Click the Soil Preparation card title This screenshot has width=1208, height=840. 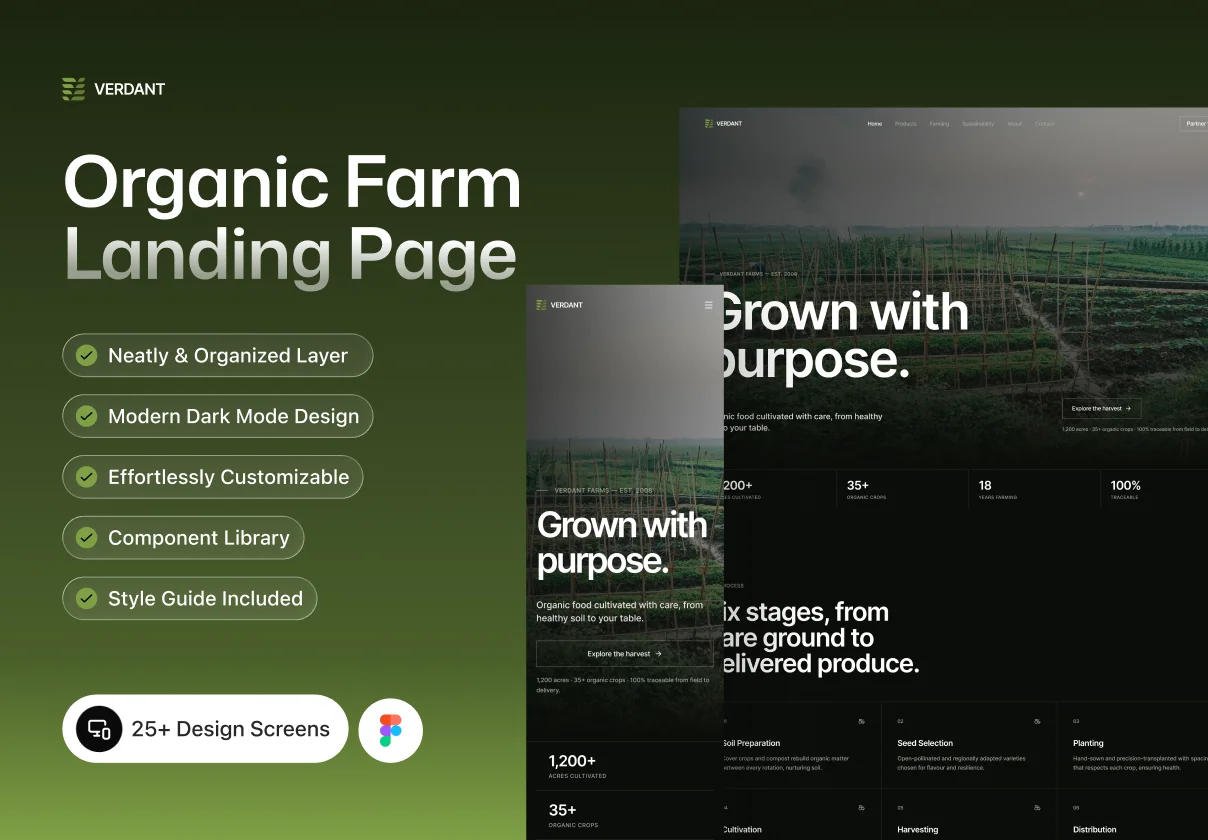tap(751, 743)
